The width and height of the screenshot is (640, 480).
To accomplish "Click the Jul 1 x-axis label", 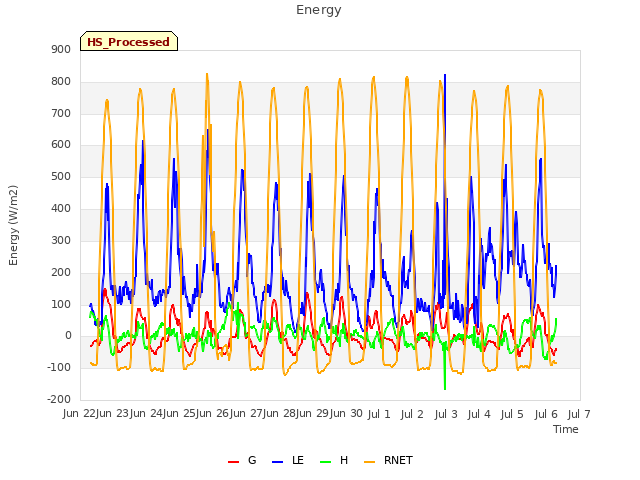I will pos(379,414).
